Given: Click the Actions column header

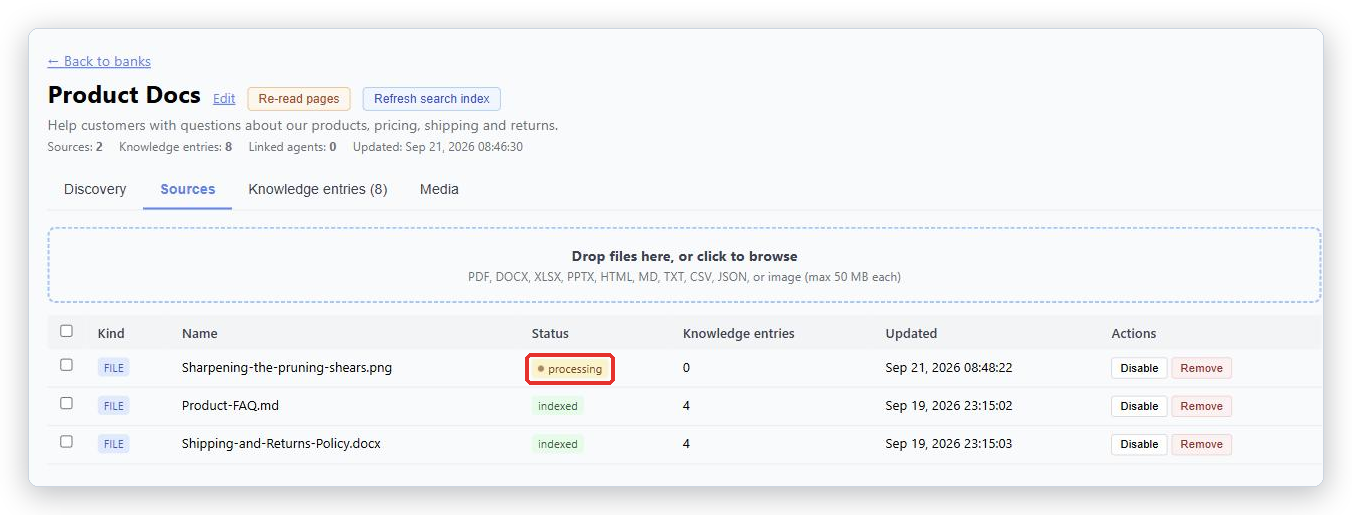Looking at the screenshot, I should (x=1134, y=333).
